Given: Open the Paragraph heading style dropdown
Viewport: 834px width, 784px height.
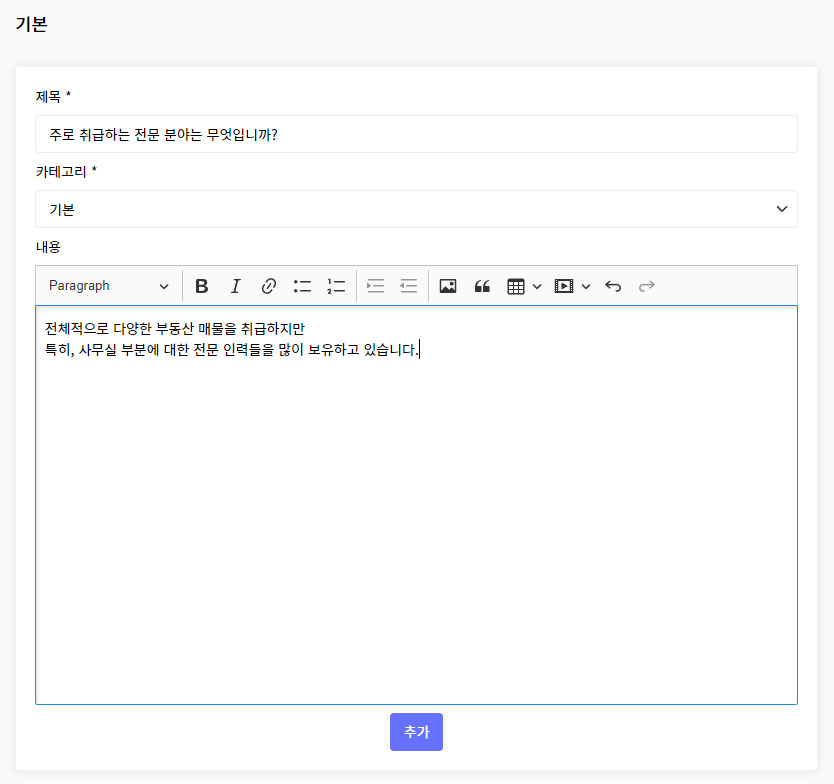Looking at the screenshot, I should pos(108,286).
